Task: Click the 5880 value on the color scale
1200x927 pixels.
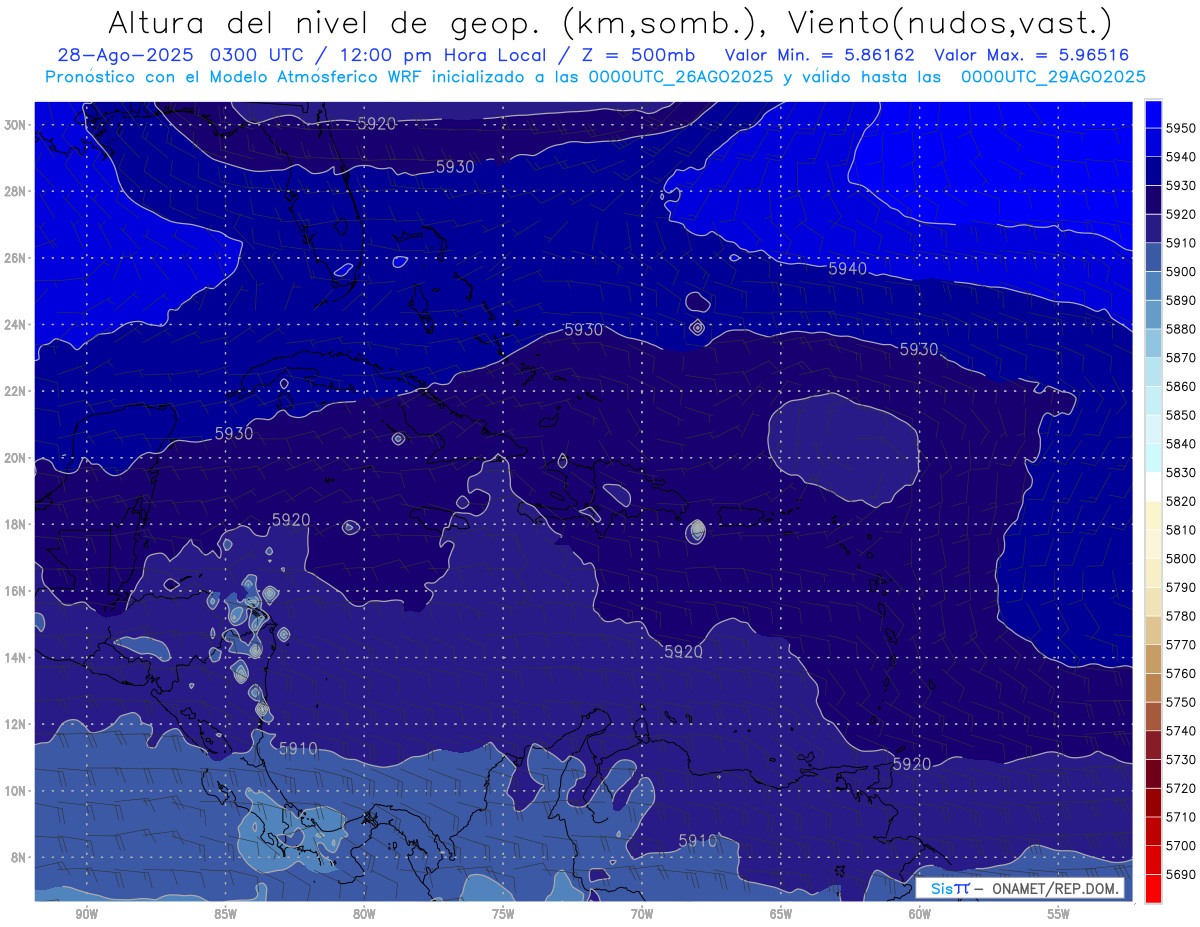Action: point(1181,329)
